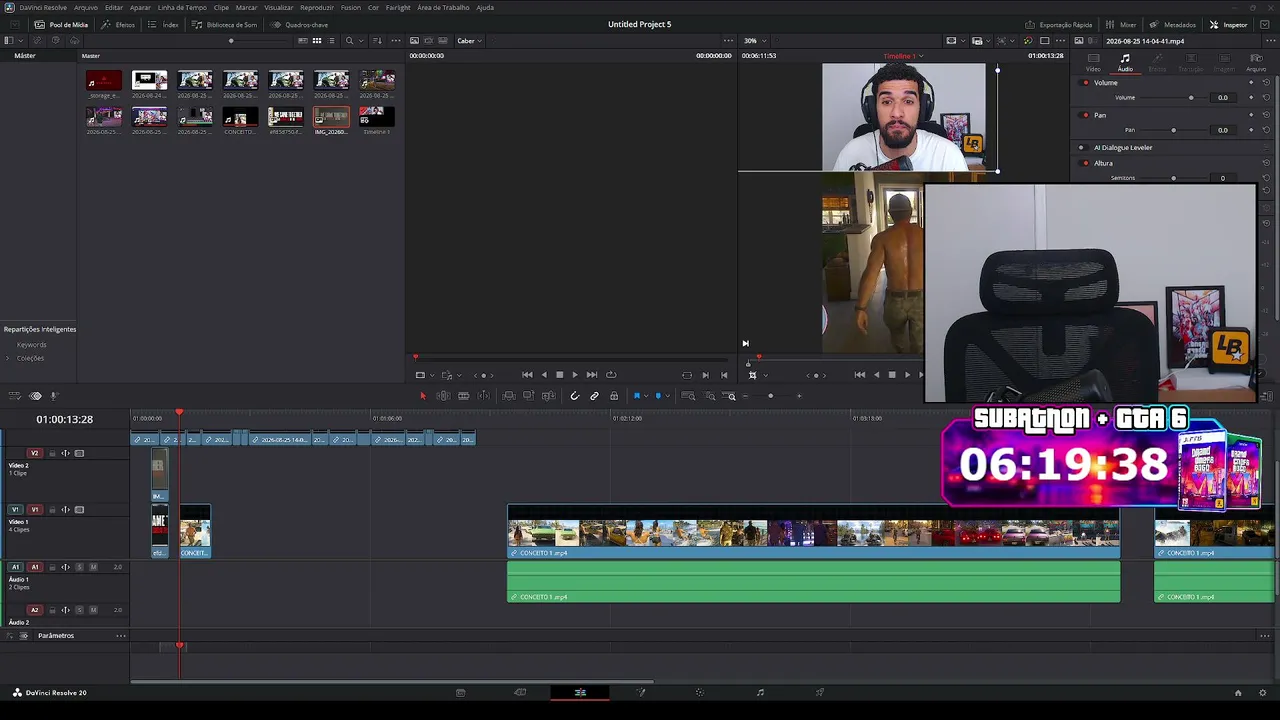Open the Arquivo tab in Inspector
Screen dimensions: 1280x720
(1255, 63)
